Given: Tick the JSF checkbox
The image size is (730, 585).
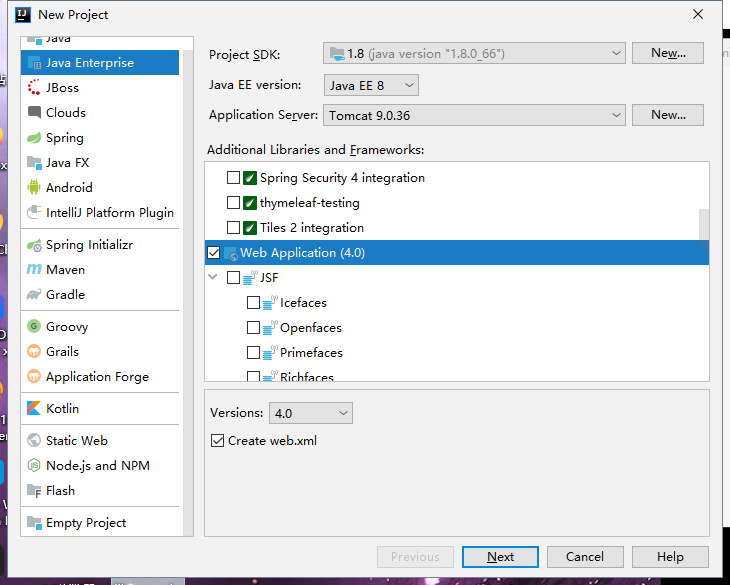Looking at the screenshot, I should (233, 278).
